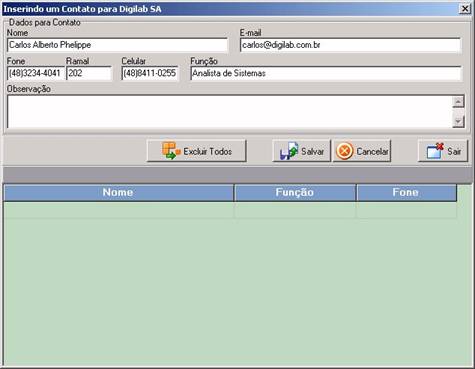475x369 pixels.
Task: Close the Inserindo um Contato window
Action: coord(465,9)
